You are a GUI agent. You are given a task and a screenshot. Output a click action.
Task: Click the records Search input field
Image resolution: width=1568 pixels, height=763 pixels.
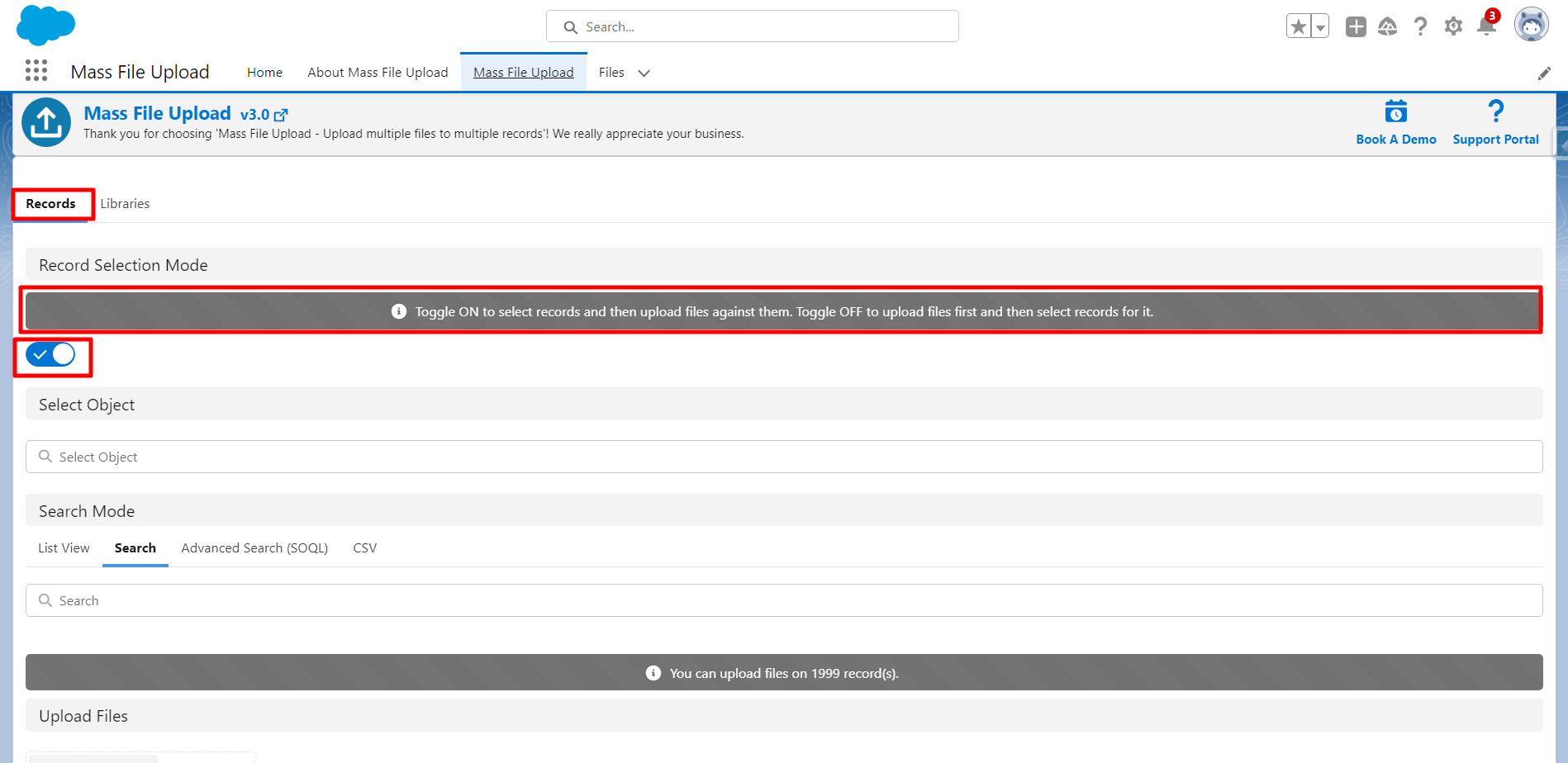point(784,600)
